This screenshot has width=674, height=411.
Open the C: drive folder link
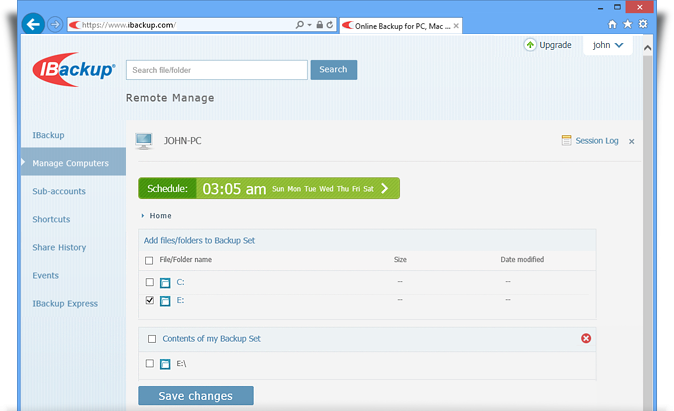[x=181, y=282]
